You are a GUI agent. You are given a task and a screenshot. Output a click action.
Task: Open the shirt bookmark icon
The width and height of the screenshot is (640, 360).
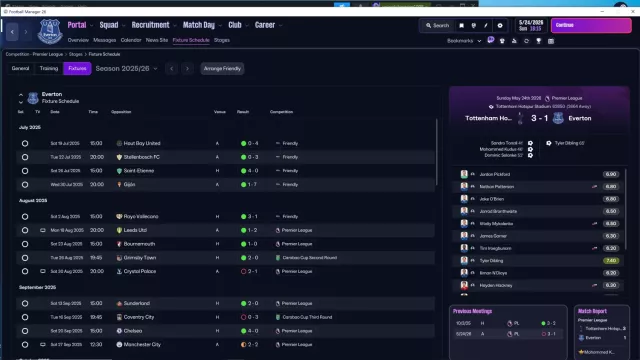coord(502,41)
